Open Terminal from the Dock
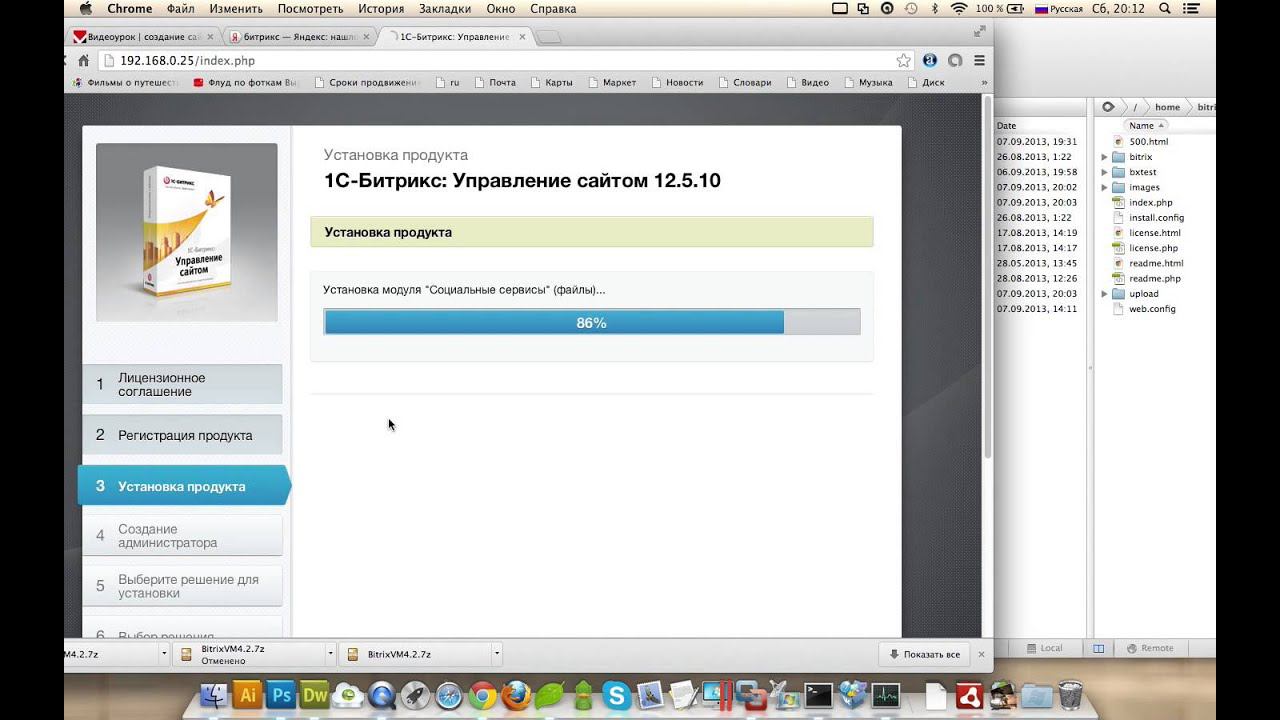 tap(818, 695)
